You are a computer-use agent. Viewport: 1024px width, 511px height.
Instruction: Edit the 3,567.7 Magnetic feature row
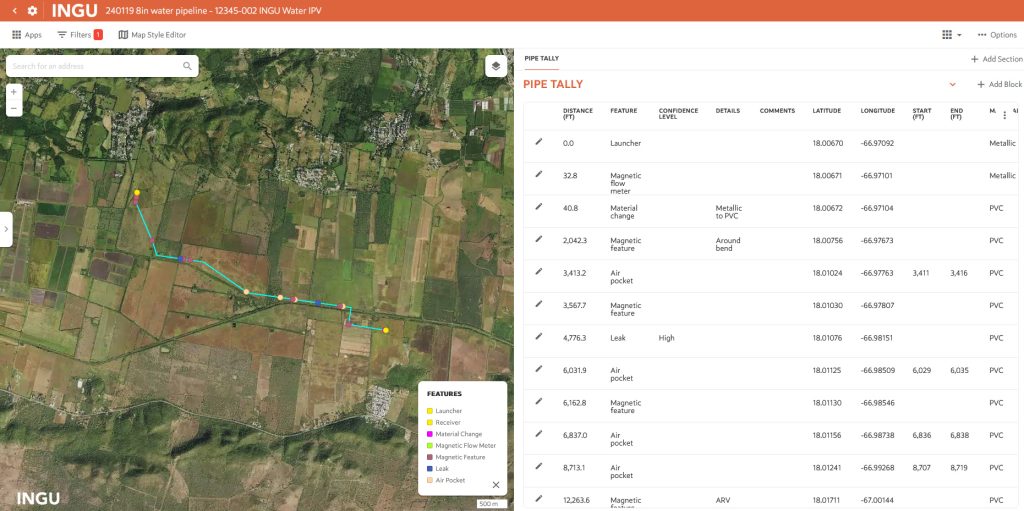coord(539,304)
